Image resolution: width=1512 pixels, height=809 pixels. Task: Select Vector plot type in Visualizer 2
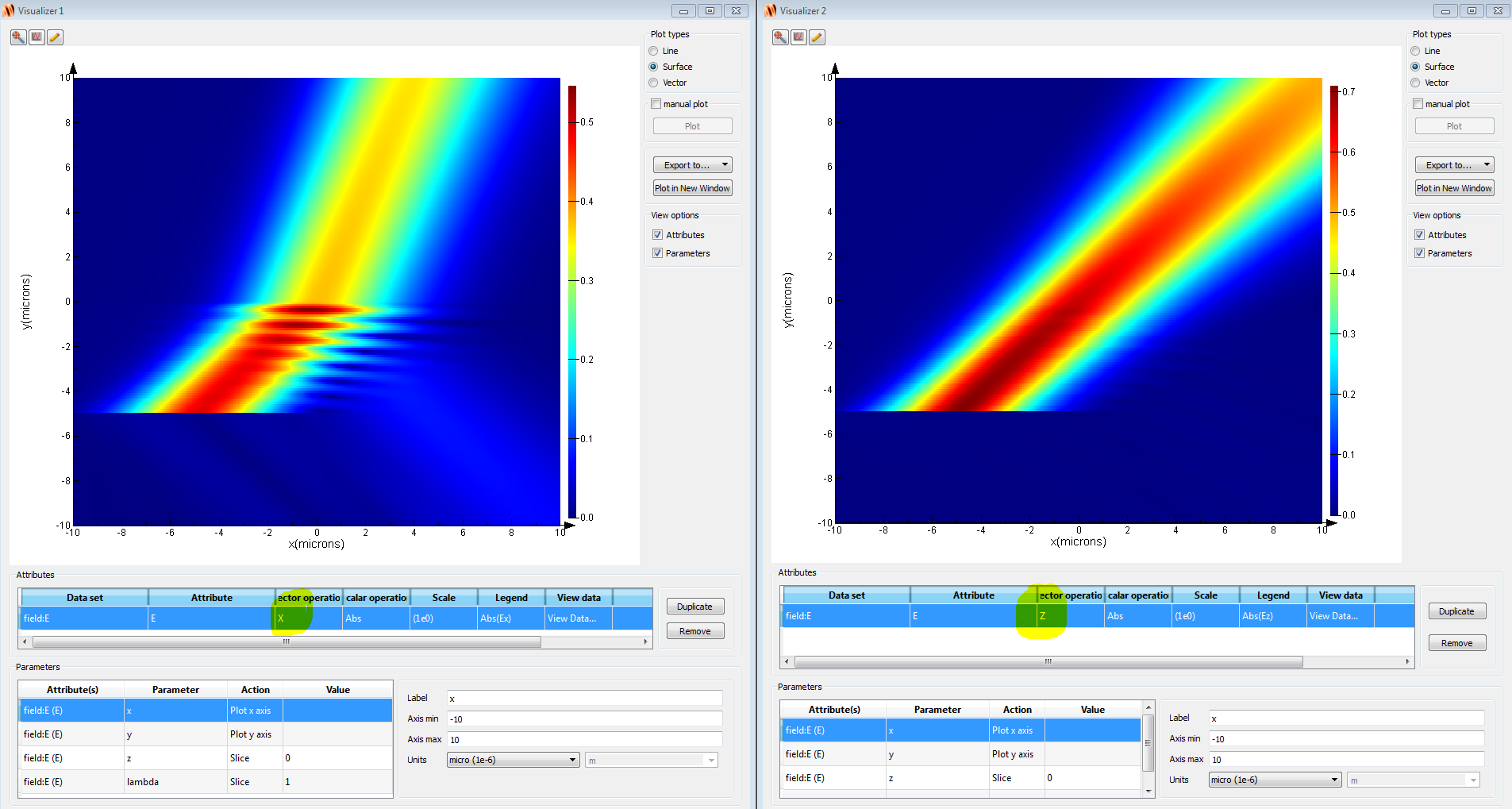pyautogui.click(x=1415, y=83)
